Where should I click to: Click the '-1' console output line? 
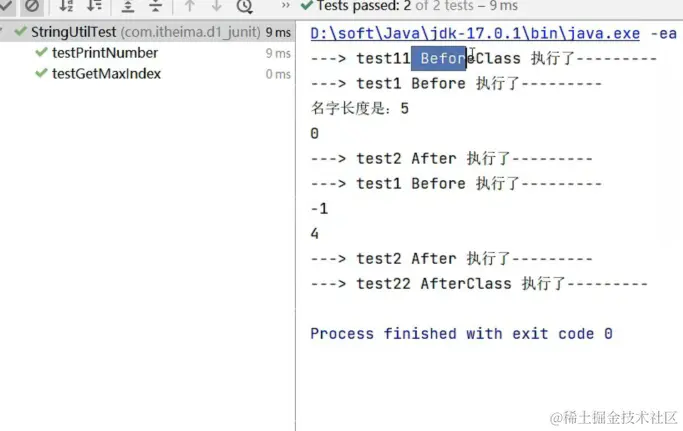pos(319,209)
